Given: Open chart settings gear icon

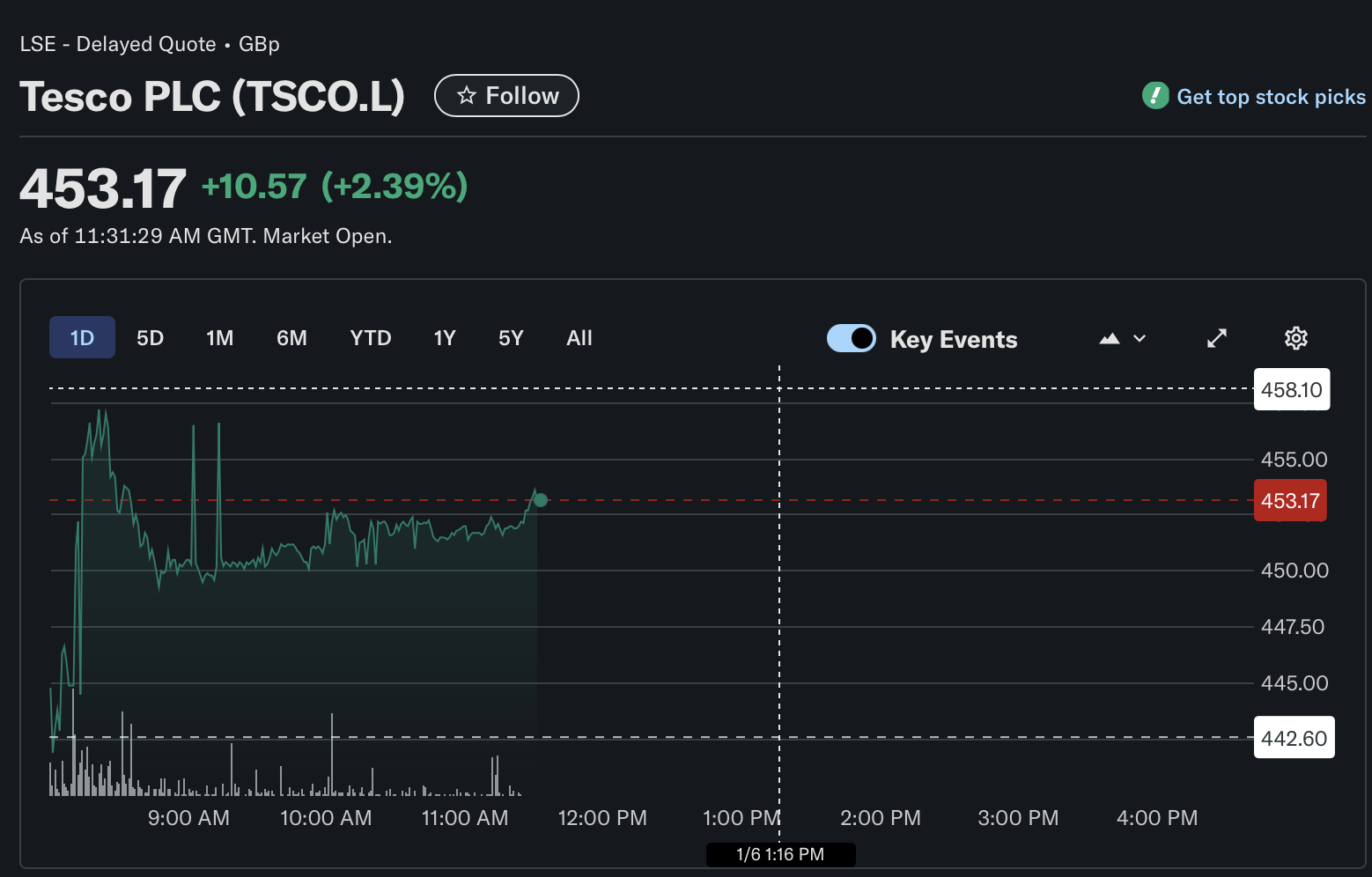Looking at the screenshot, I should click(1295, 338).
